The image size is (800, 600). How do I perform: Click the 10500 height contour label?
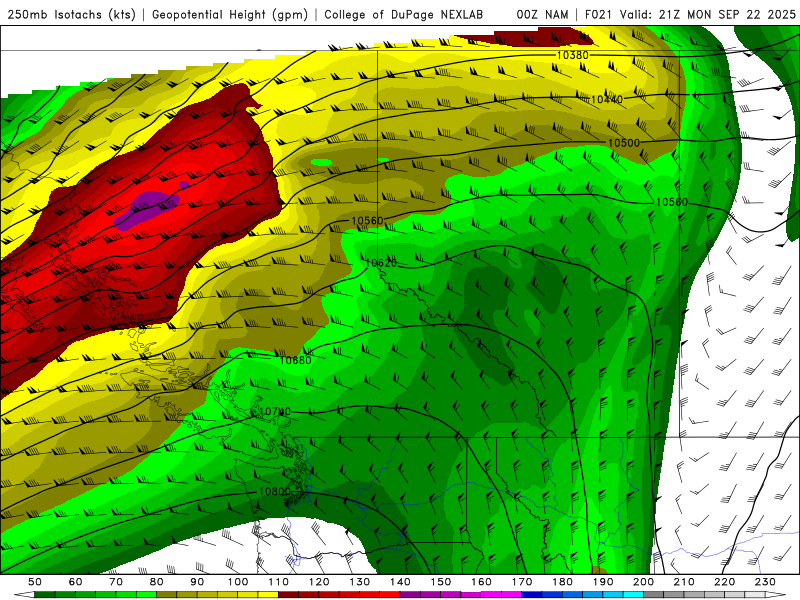coord(623,143)
